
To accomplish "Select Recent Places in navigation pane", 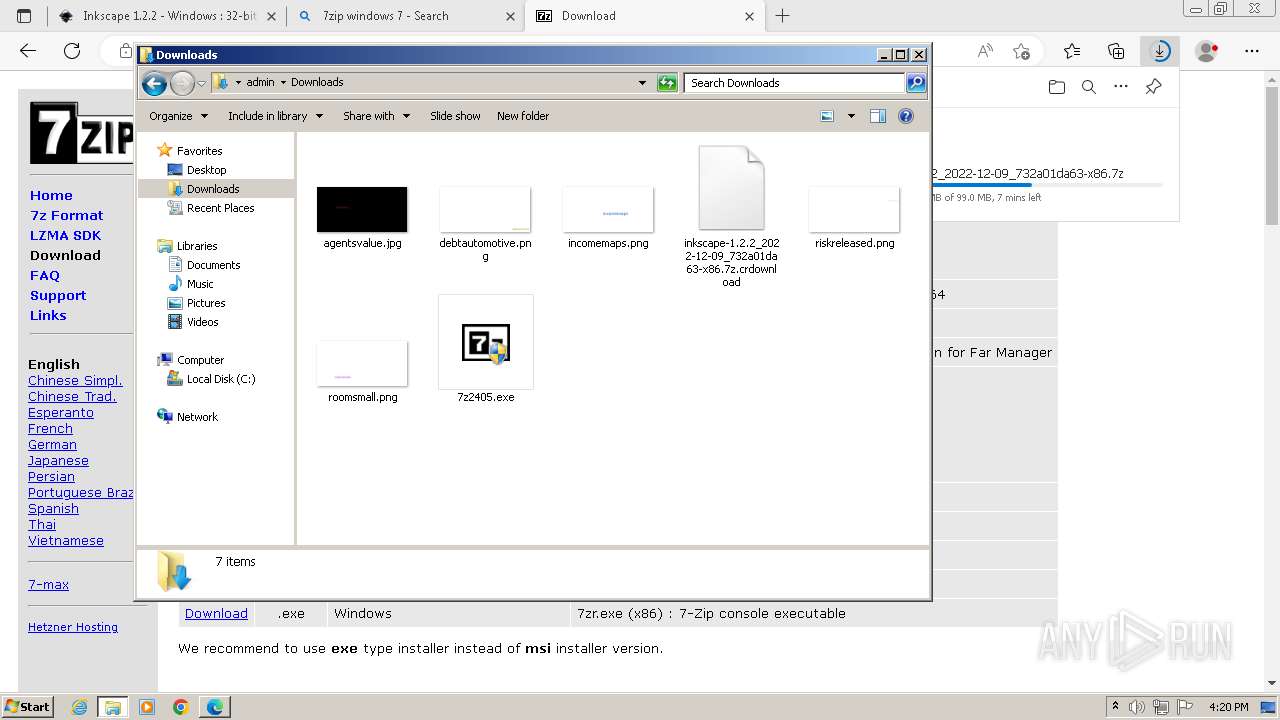I will click(220, 208).
